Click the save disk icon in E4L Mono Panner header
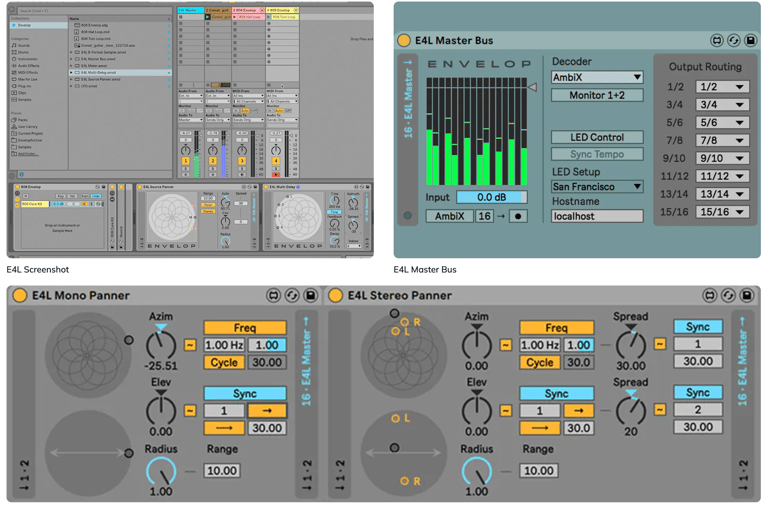This screenshot has height=507, width=768. tap(311, 295)
